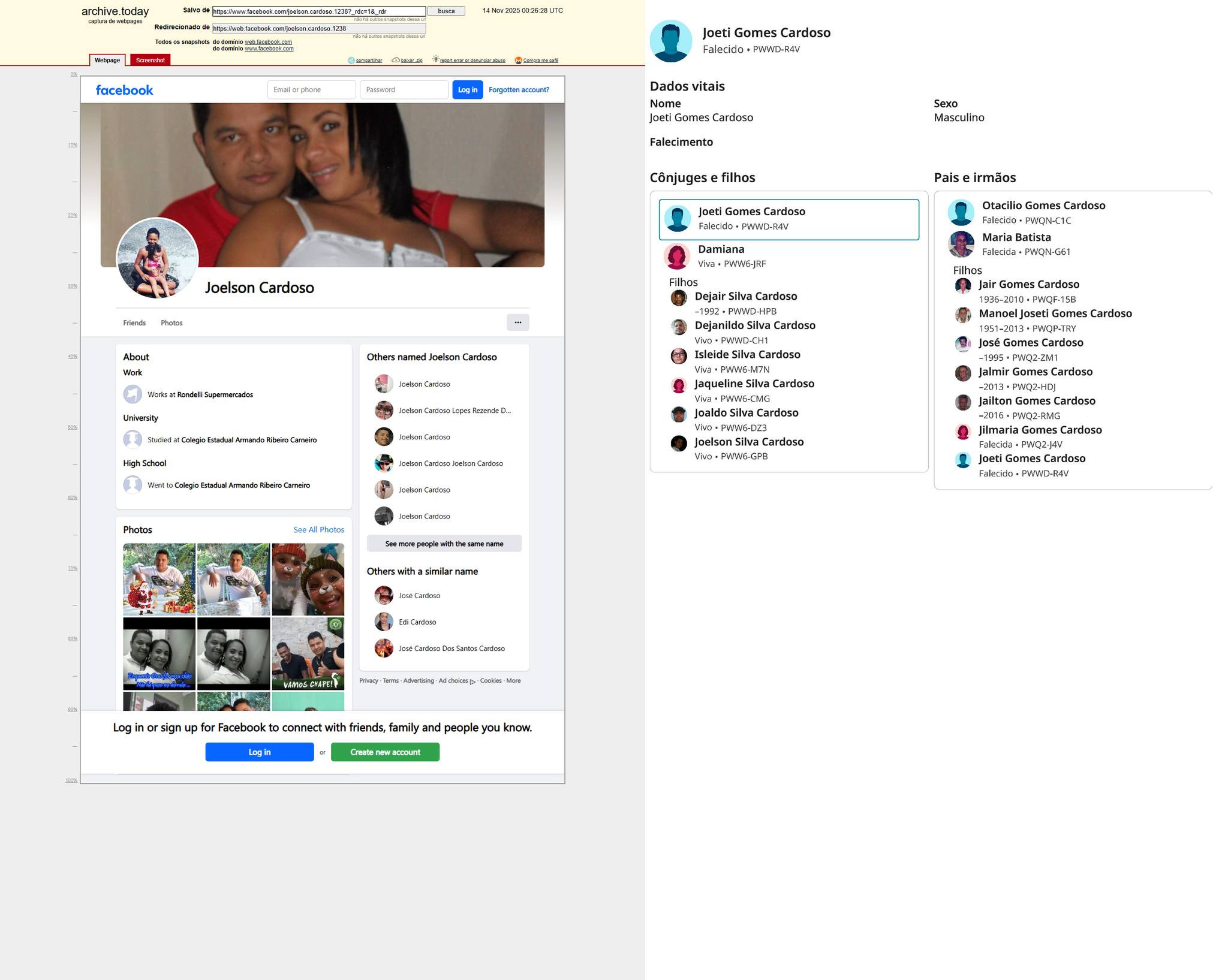The image size is (1228, 980).
Task: Open the Friends profile tab
Action: [134, 323]
